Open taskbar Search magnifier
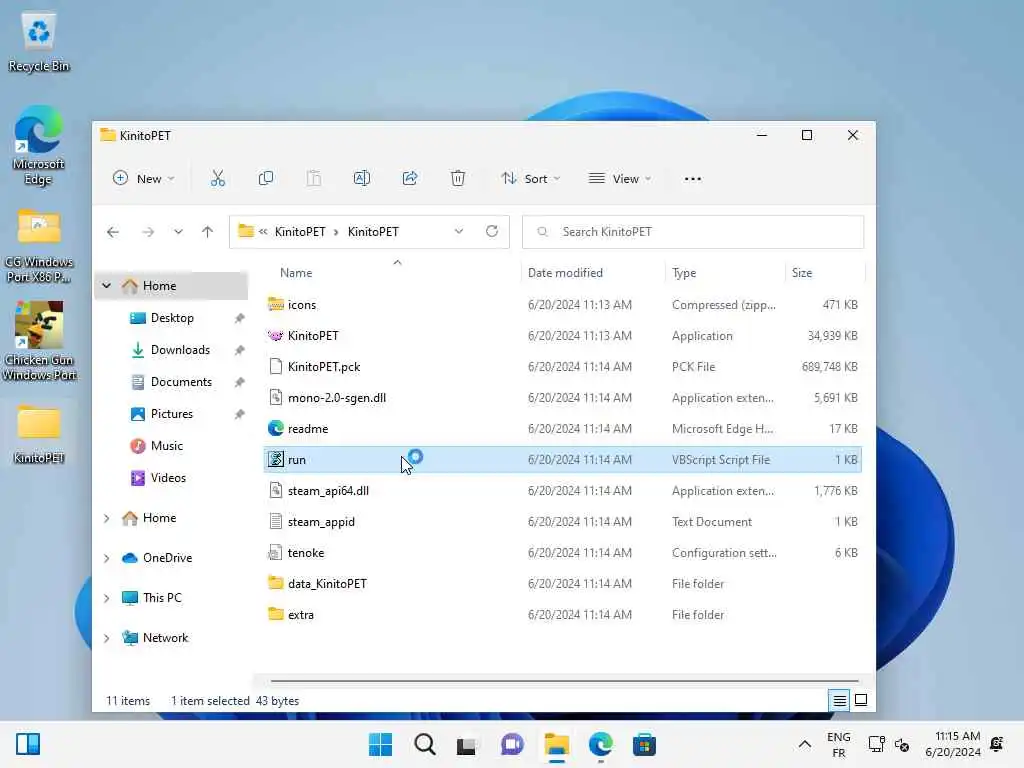 (424, 744)
